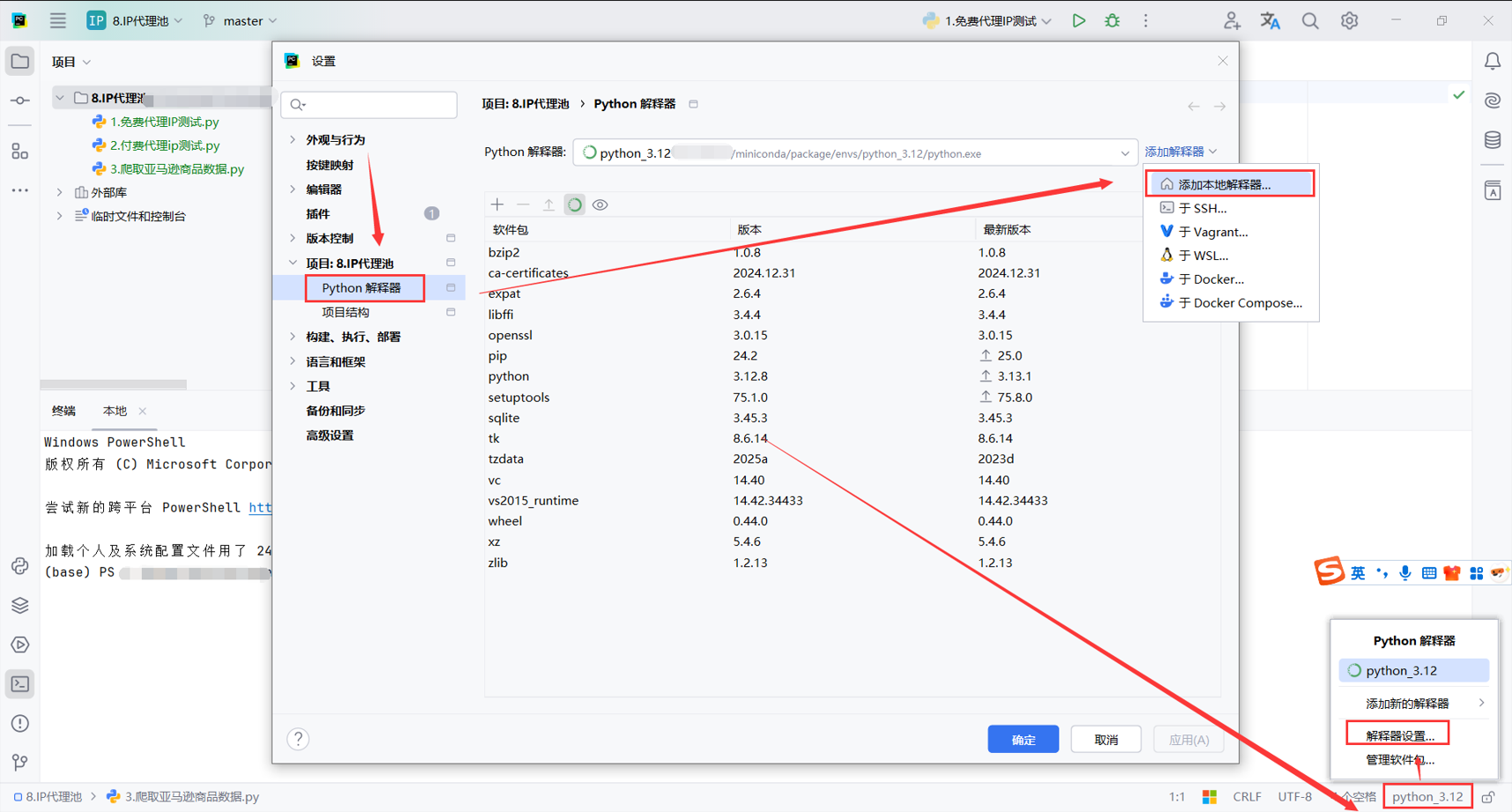The height and width of the screenshot is (812, 1512).
Task: Expand 外观与行为 settings group
Action: pos(293,139)
